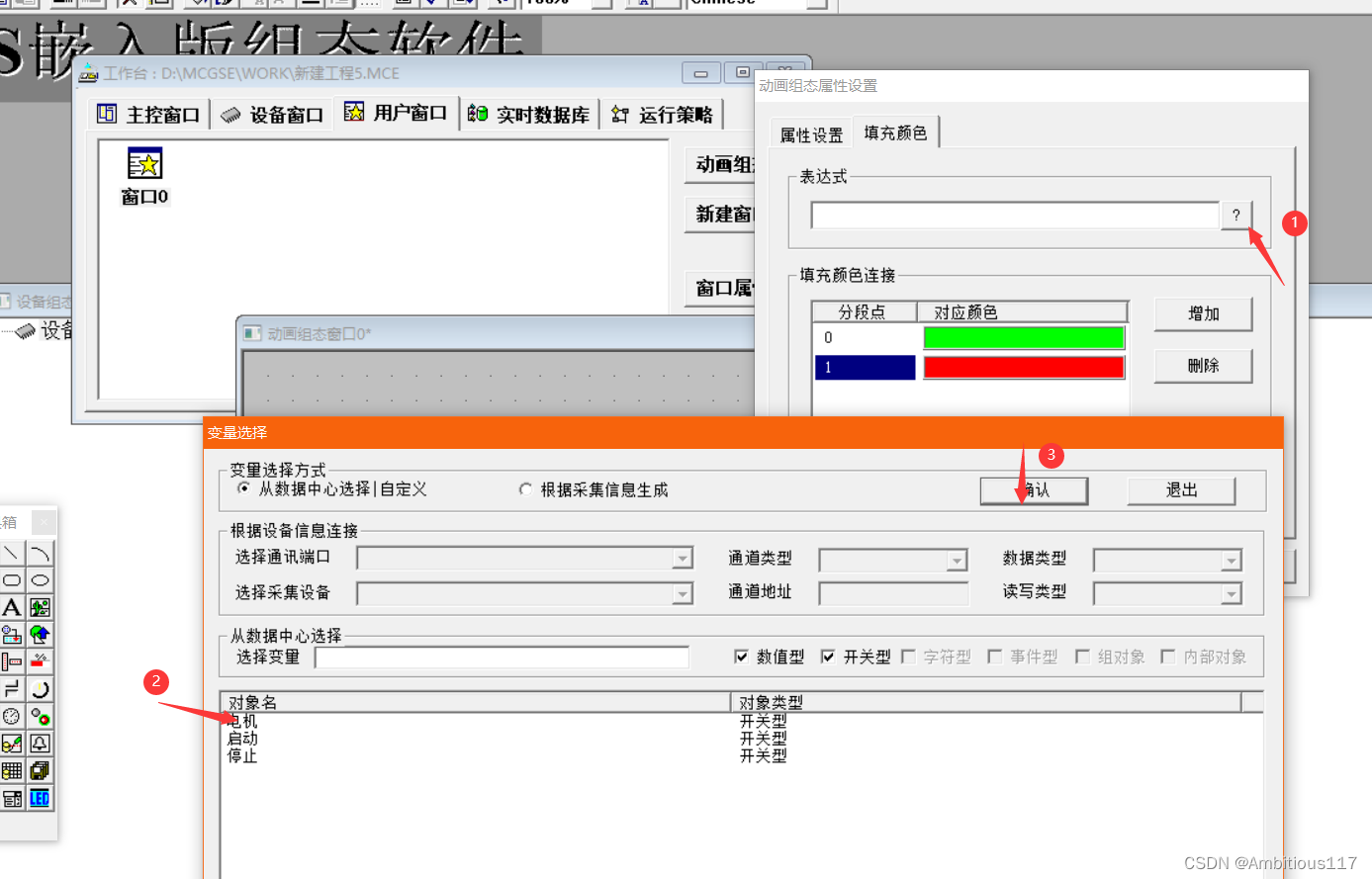Open the 填充颜色 tab
1372x879 pixels.
pyautogui.click(x=895, y=132)
